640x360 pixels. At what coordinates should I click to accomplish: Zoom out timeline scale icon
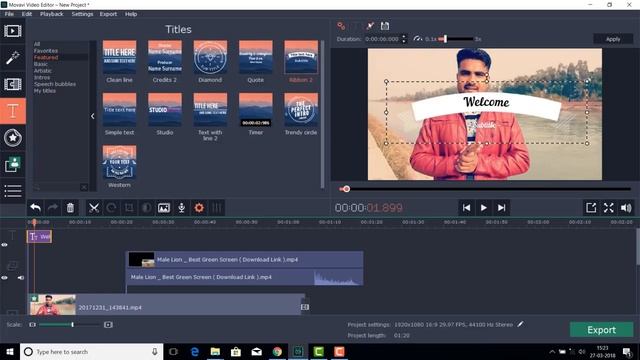click(33, 324)
